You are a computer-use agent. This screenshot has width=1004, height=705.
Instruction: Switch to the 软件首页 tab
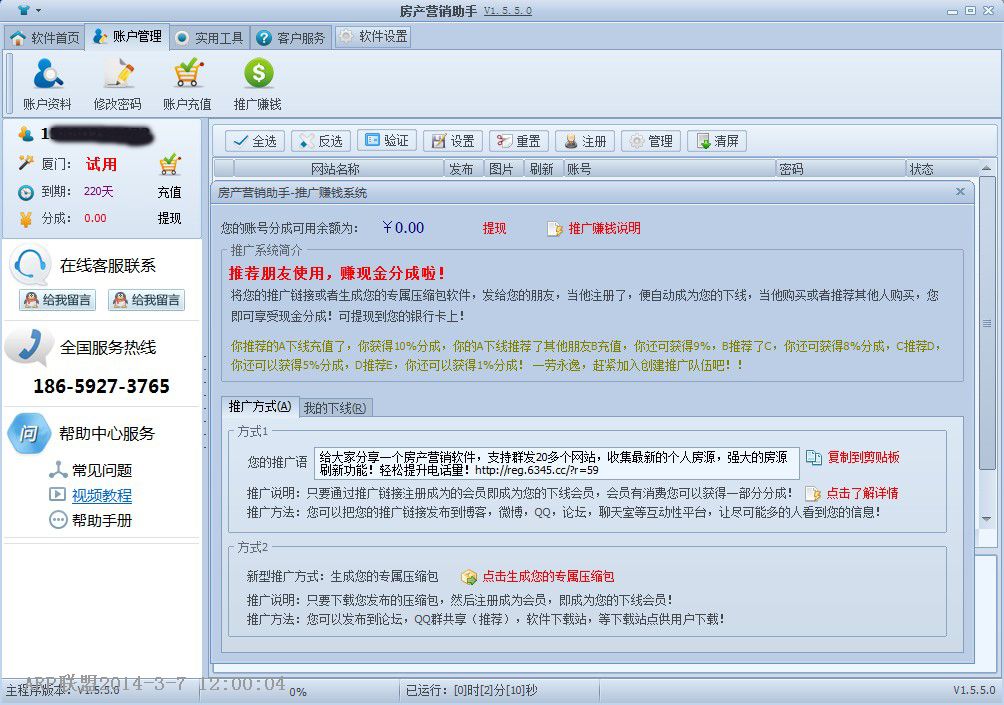pos(45,38)
